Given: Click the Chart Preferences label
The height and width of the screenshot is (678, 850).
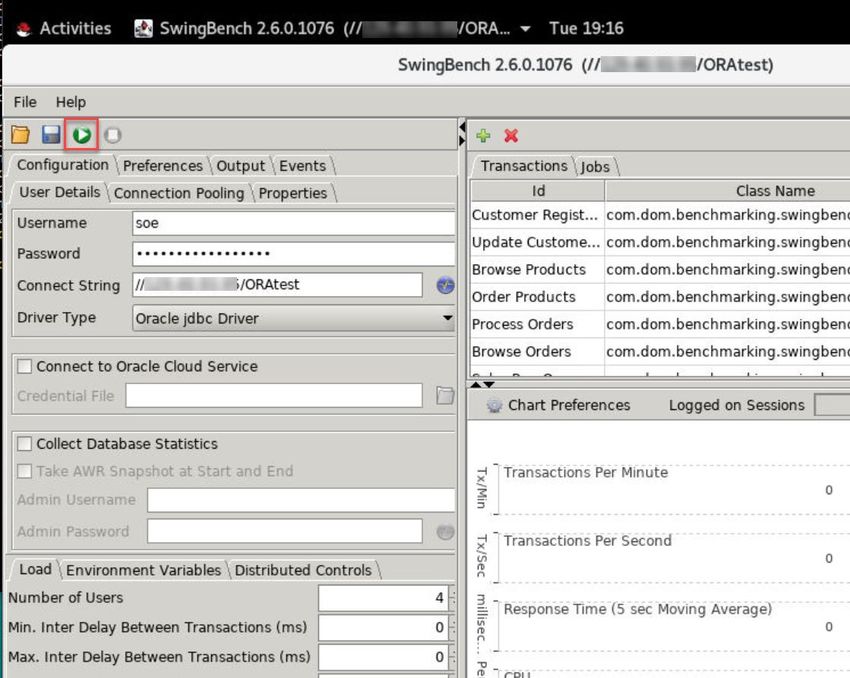Looking at the screenshot, I should (x=569, y=405).
